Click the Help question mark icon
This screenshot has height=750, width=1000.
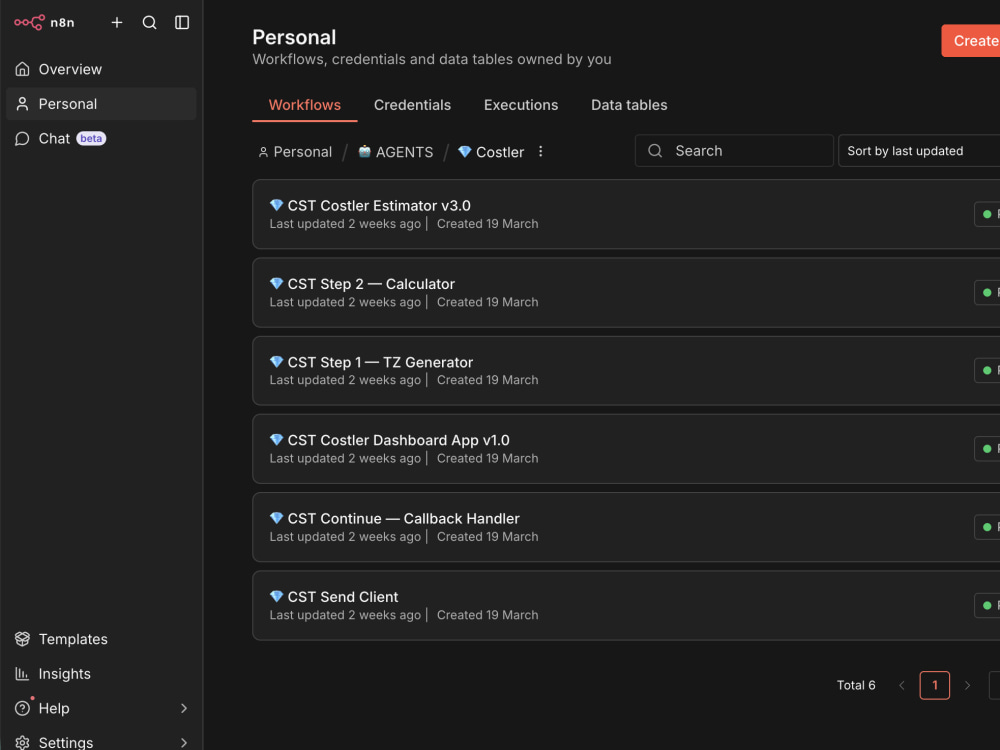(x=22, y=708)
